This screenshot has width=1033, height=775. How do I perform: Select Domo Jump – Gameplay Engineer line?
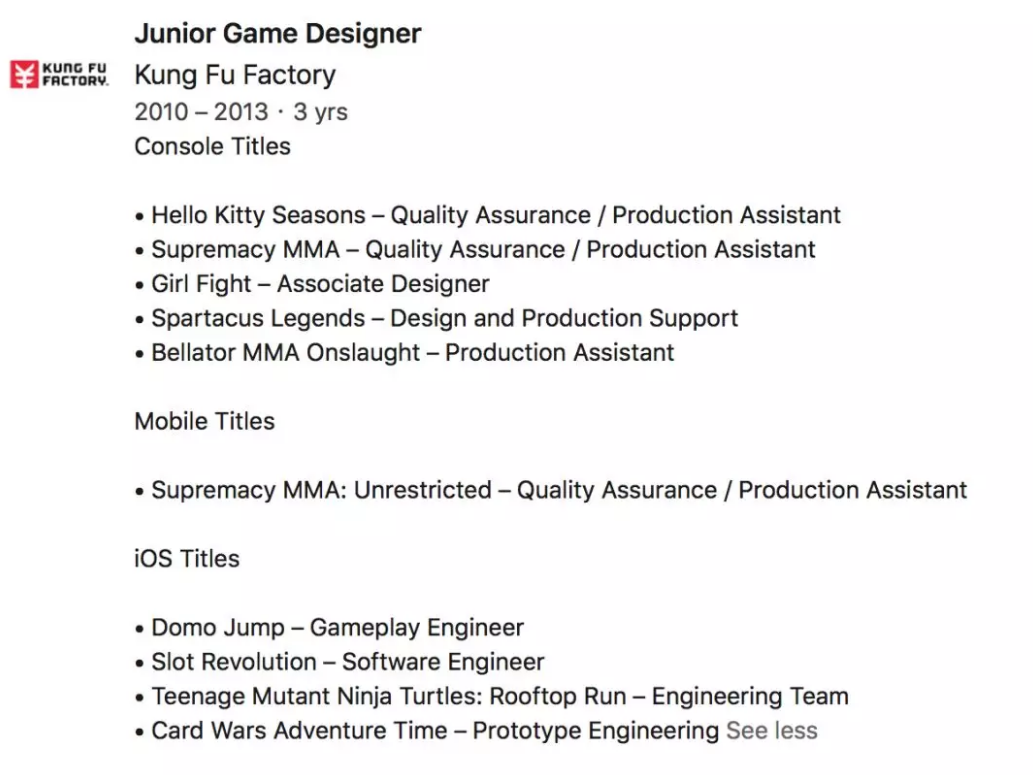(x=329, y=627)
